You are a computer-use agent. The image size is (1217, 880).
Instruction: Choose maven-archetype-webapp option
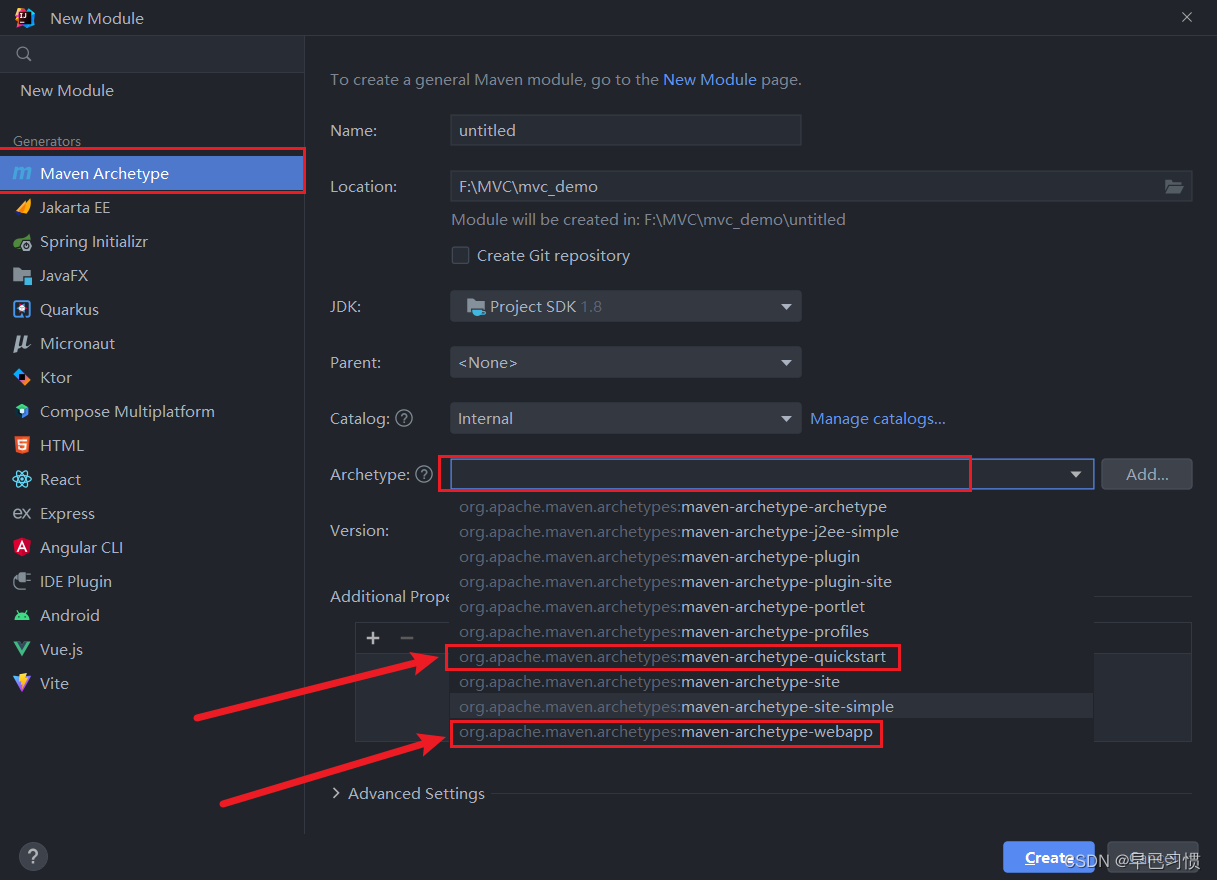pos(771,732)
